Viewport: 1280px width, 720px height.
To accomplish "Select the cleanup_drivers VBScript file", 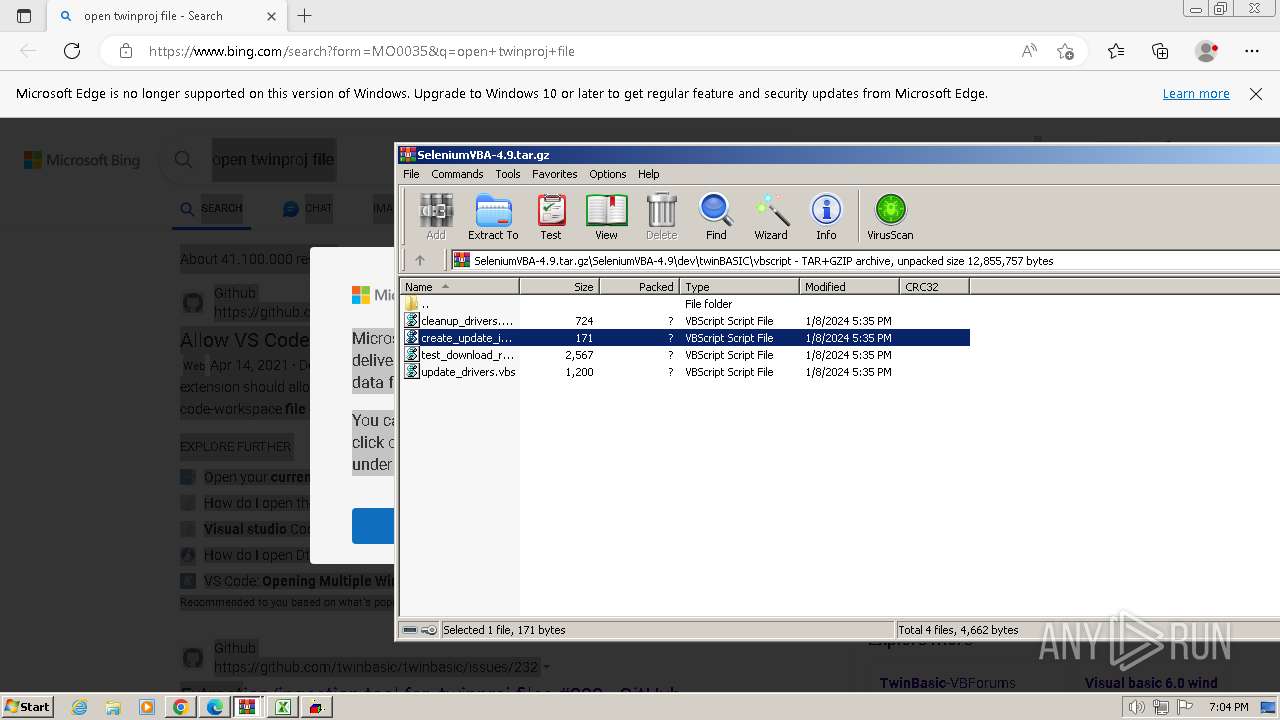I will pos(685,321).
